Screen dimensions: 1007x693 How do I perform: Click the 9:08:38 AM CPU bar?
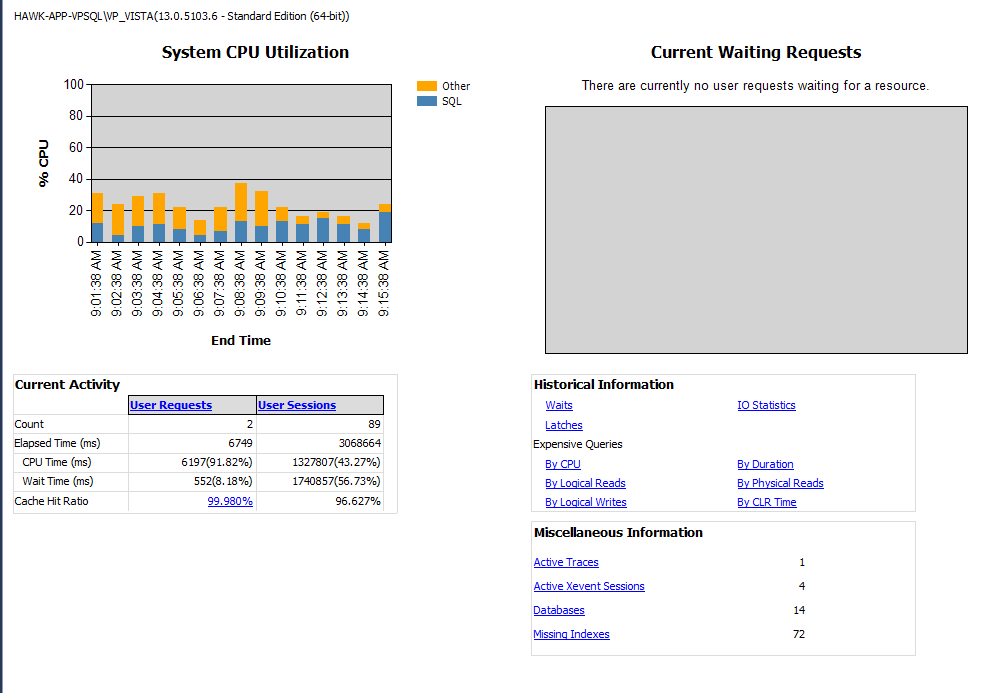(x=241, y=212)
